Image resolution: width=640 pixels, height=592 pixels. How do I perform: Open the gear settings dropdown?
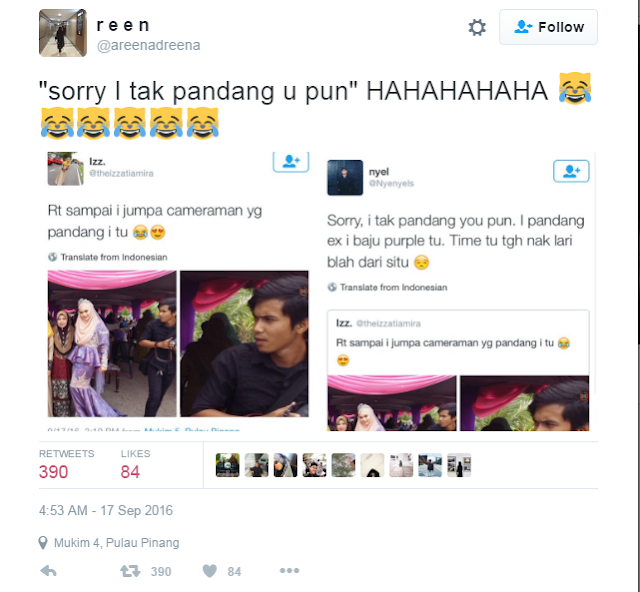(477, 27)
